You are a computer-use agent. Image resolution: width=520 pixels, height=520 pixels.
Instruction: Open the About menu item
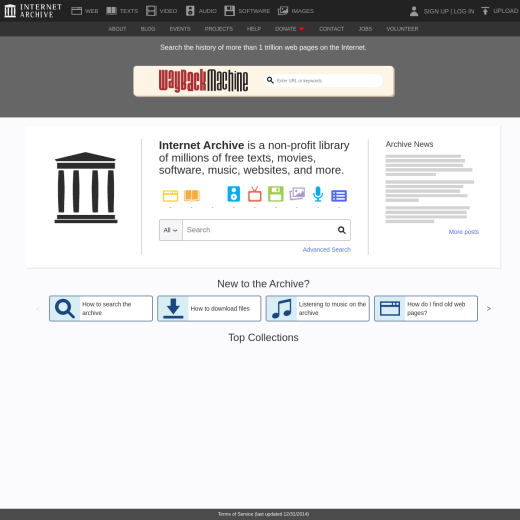117,29
